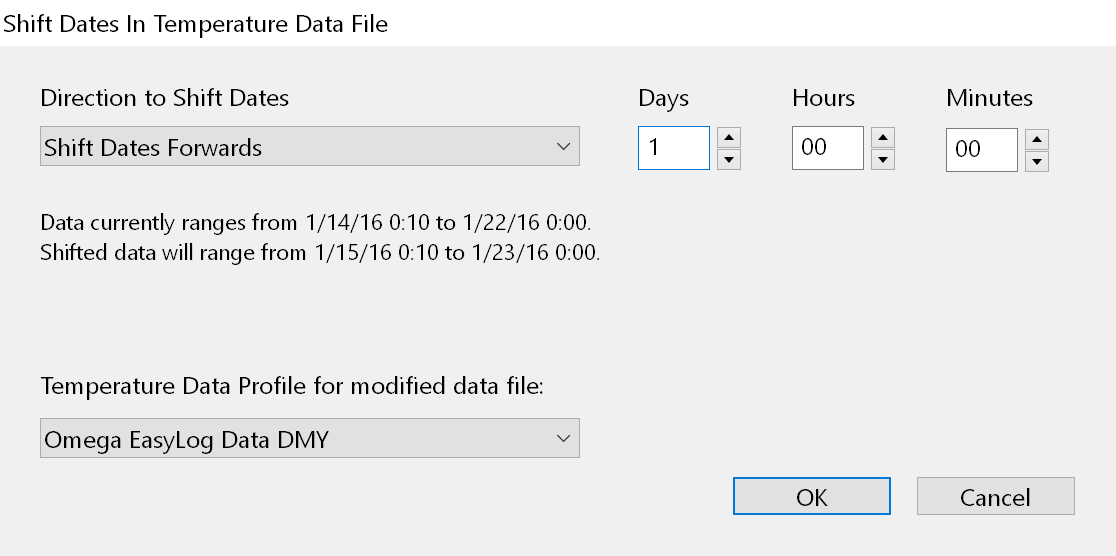
Task: Expand the Omega EasyLog Data DMY dropdown
Action: click(310, 438)
